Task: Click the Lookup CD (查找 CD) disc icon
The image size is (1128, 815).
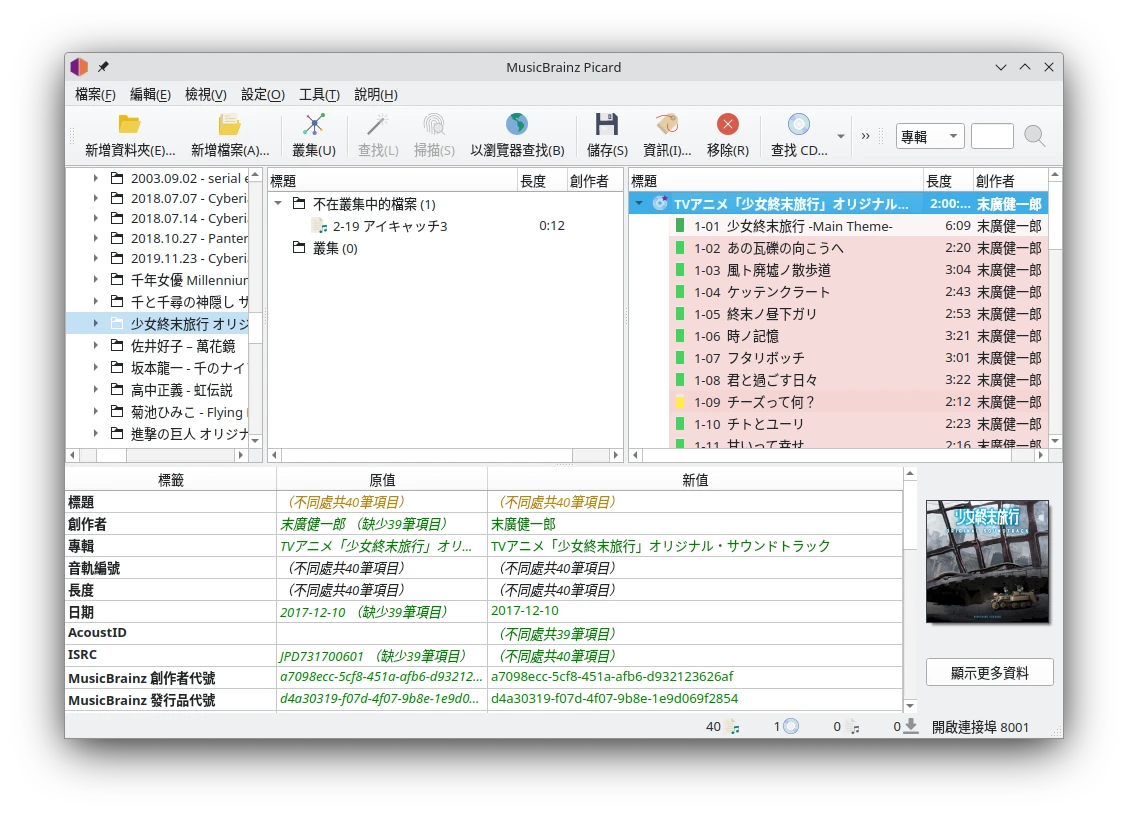Action: 798,125
